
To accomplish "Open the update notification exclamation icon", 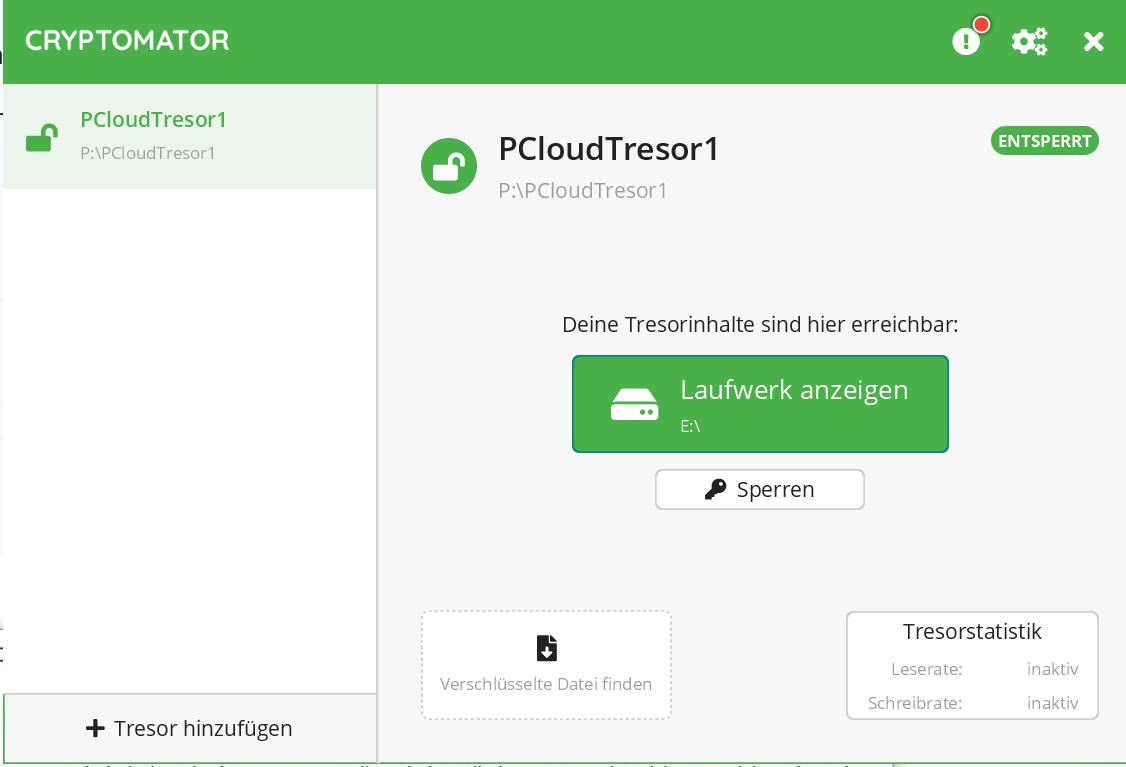I will click(967, 41).
